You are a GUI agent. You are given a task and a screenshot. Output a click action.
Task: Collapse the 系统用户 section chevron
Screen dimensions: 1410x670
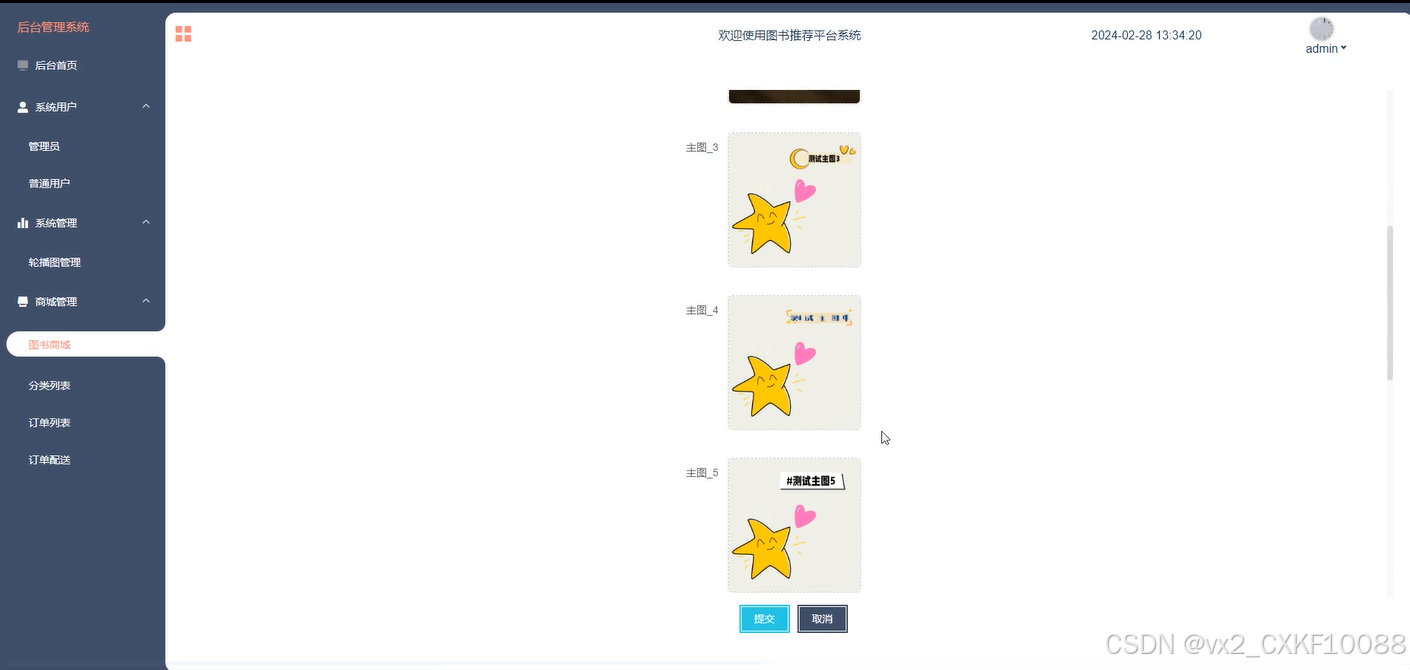click(146, 106)
